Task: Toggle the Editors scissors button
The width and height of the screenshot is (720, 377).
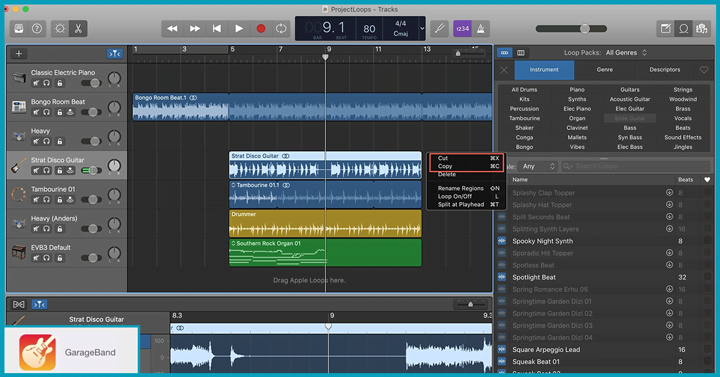Action: 78,28
